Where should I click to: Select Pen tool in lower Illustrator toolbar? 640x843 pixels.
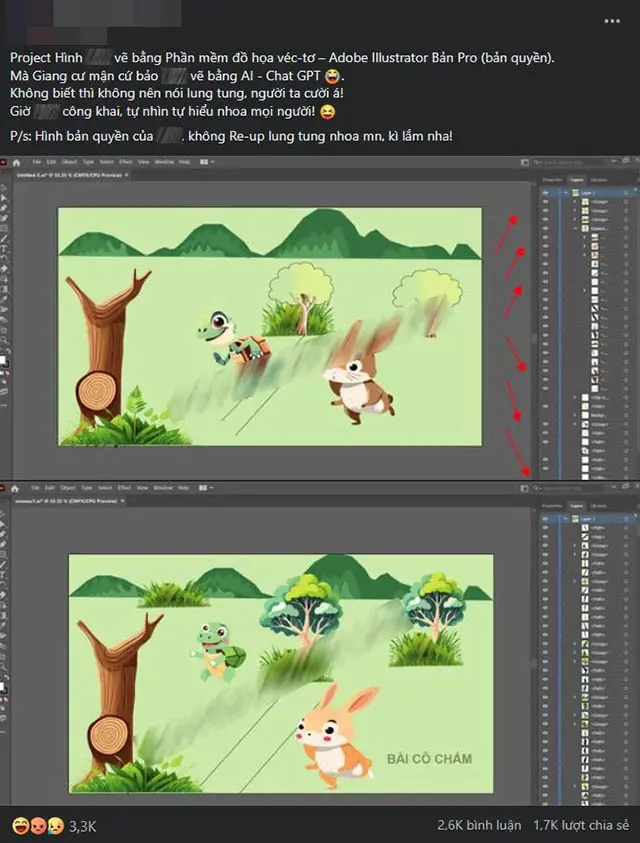[3, 534]
